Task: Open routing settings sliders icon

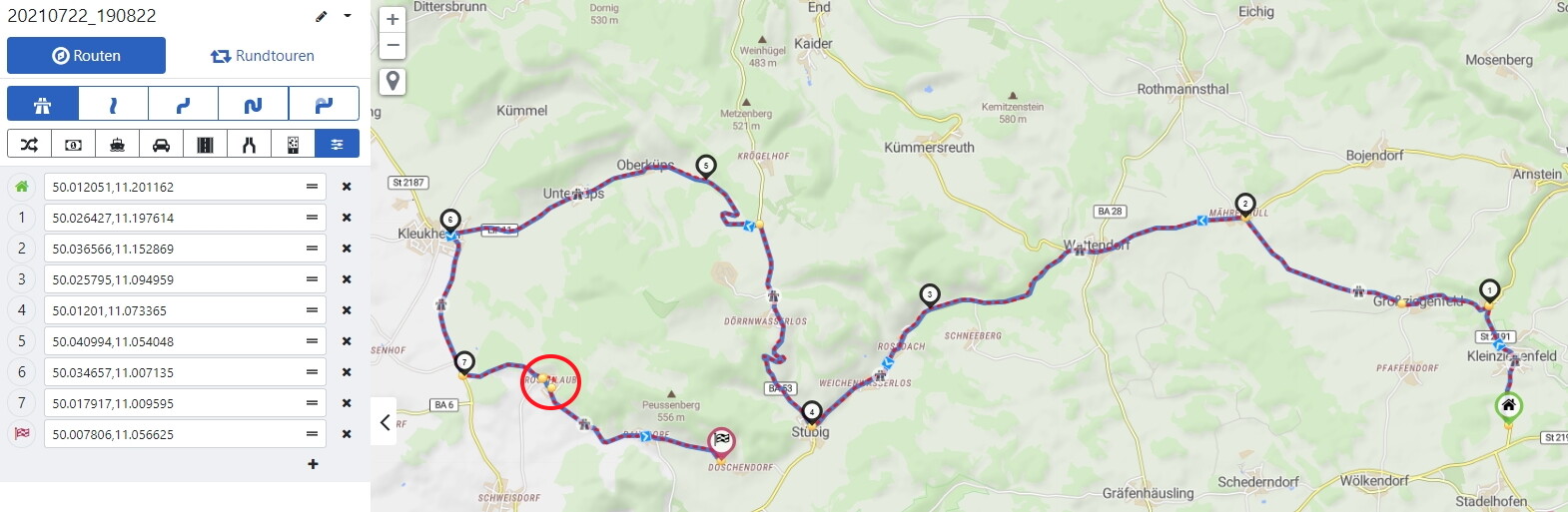Action: (337, 145)
